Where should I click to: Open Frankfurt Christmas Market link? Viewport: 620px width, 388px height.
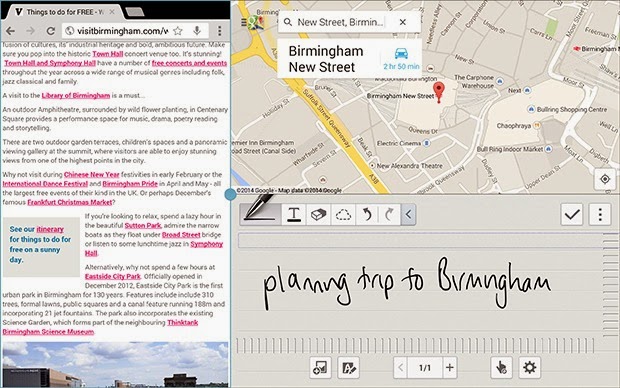coord(70,202)
